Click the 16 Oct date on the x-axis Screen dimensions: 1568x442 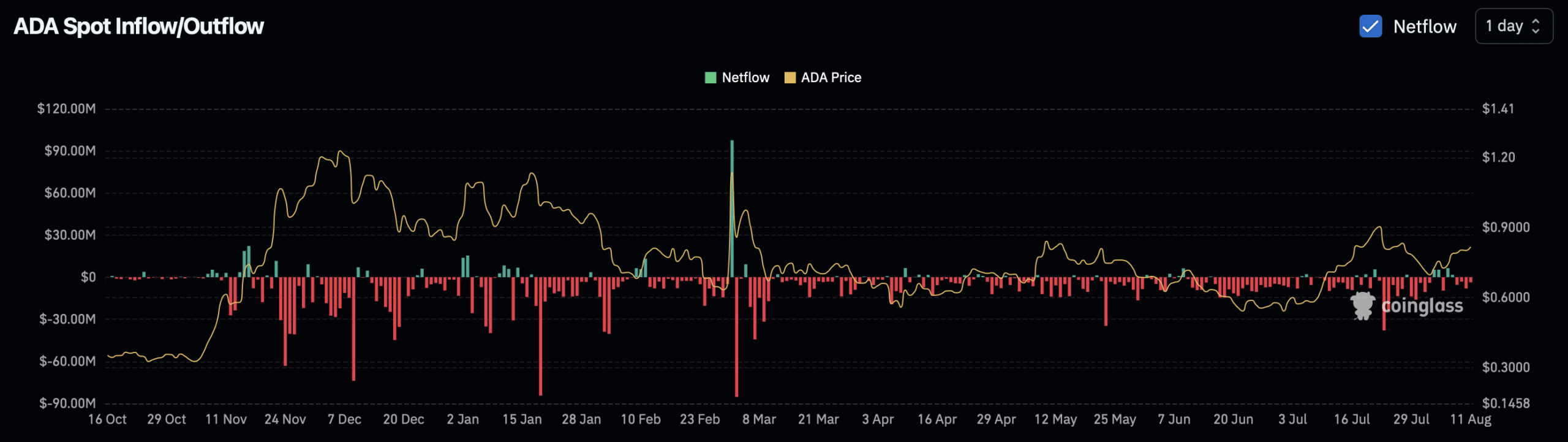[x=107, y=419]
